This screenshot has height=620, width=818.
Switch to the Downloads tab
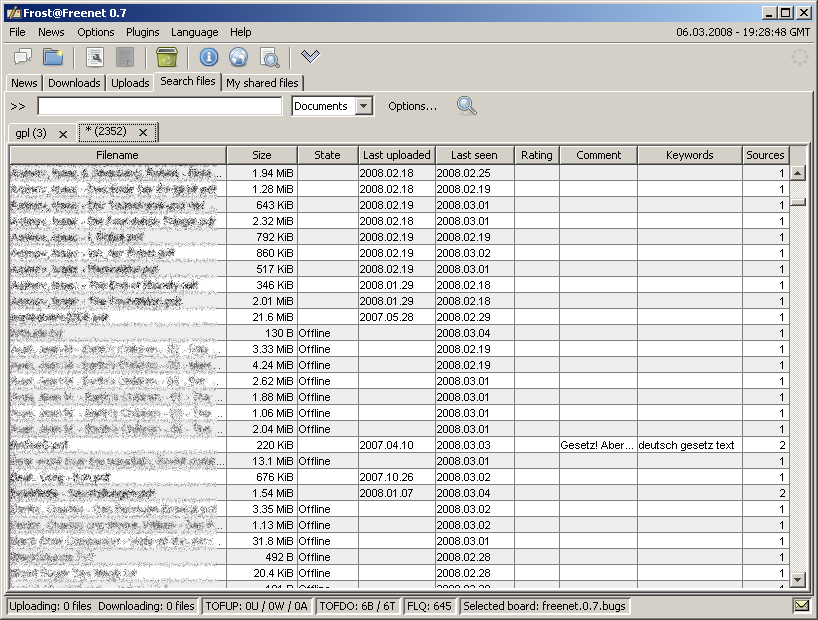pos(74,83)
